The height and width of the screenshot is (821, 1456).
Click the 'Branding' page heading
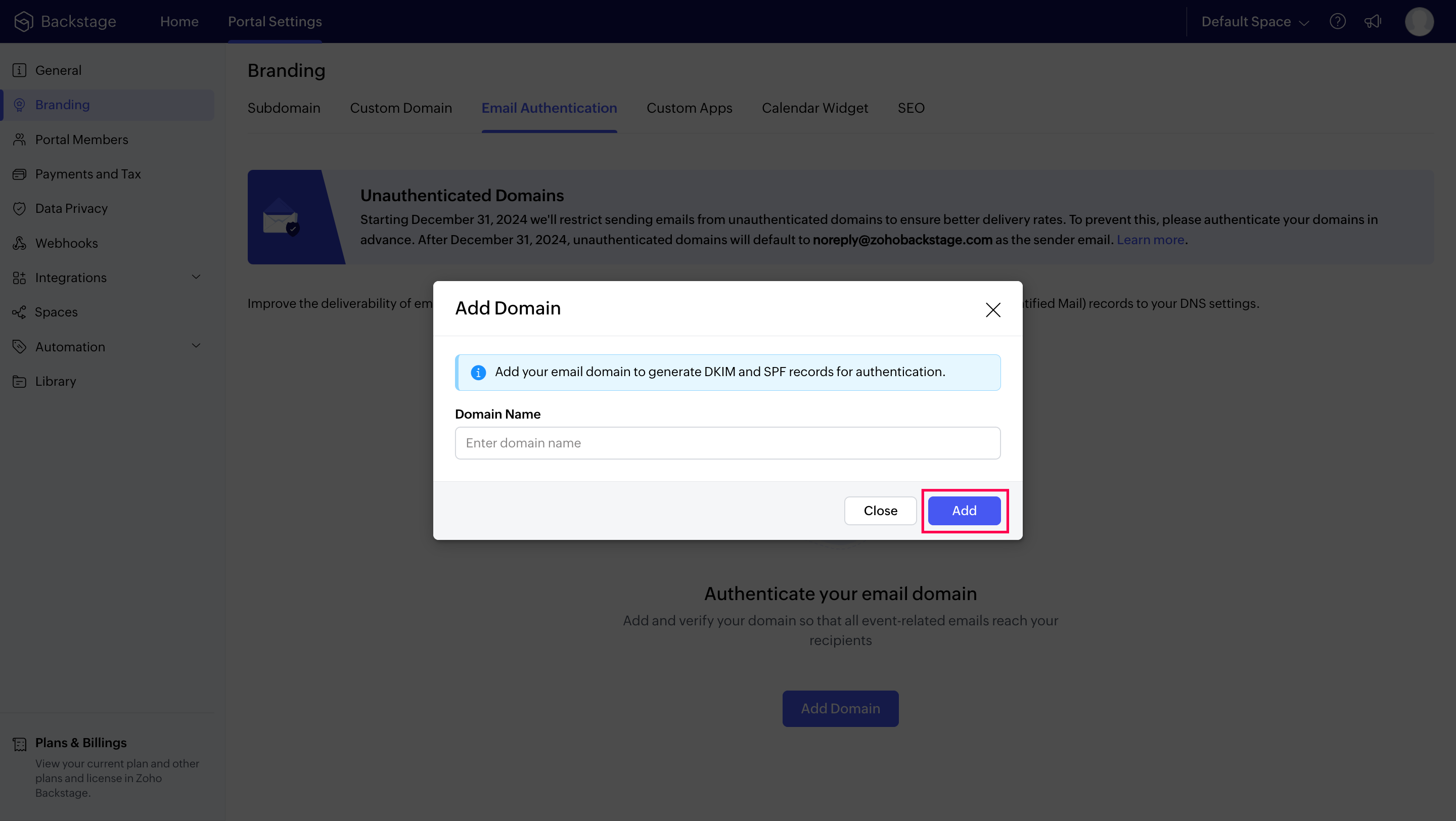286,70
